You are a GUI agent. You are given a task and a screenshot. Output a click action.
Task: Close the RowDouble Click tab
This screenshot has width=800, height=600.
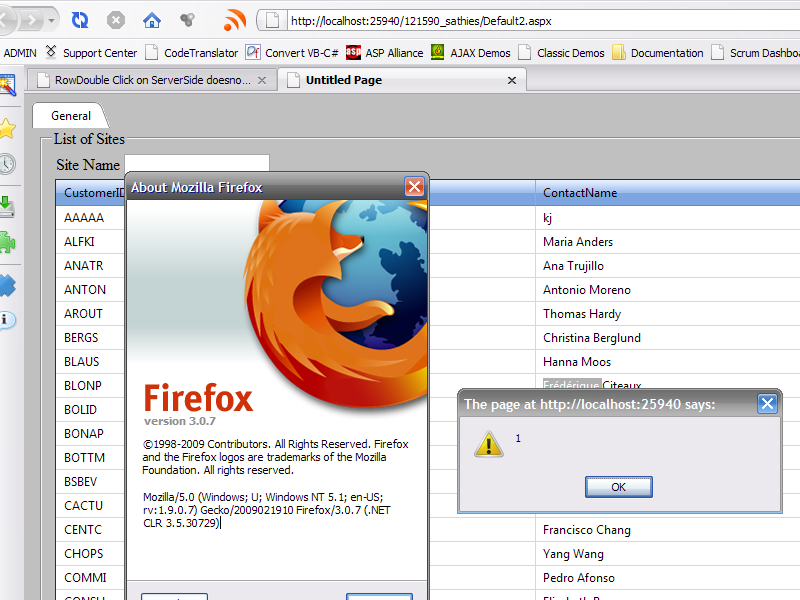(262, 81)
